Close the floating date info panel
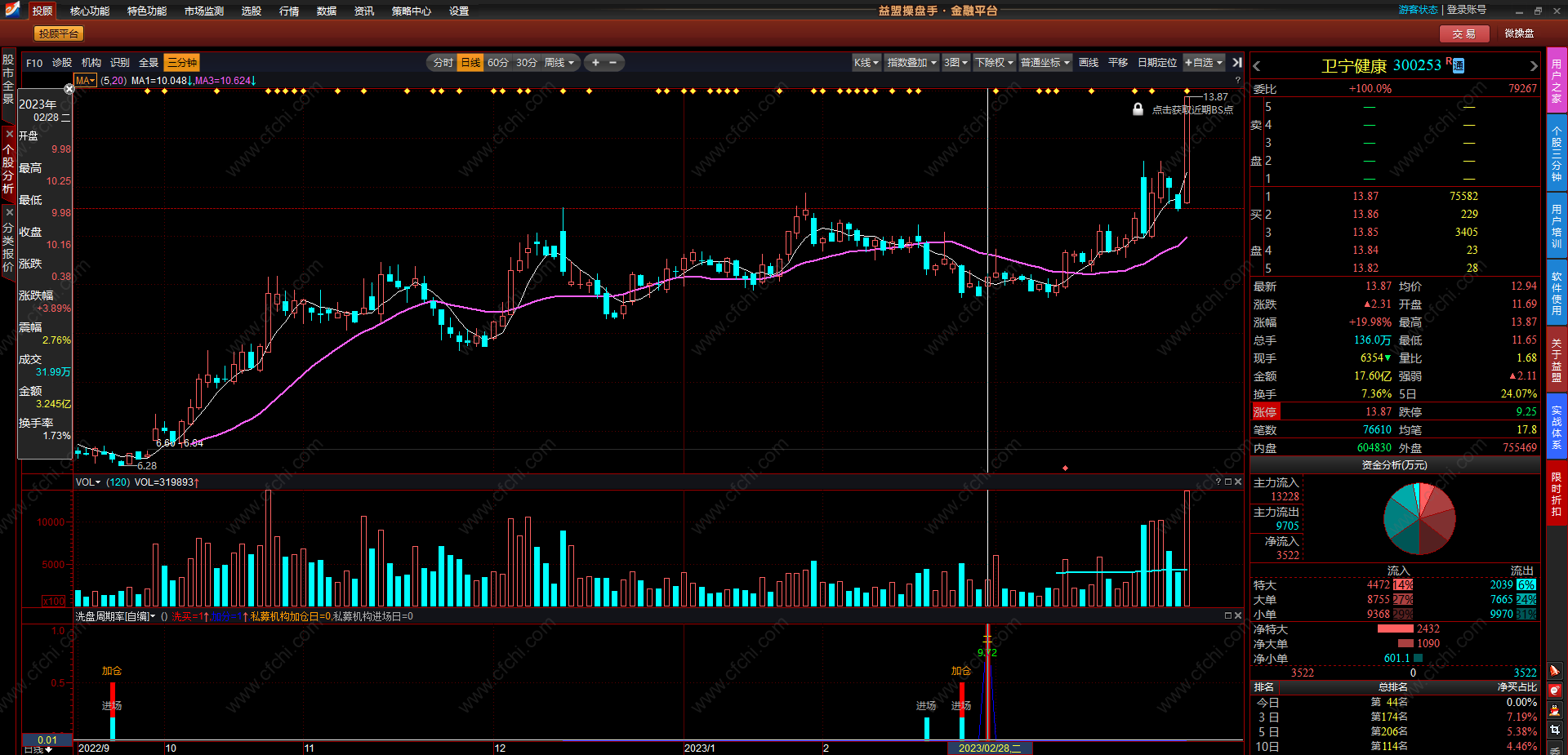Viewport: 1568px width, 755px height. point(69,89)
